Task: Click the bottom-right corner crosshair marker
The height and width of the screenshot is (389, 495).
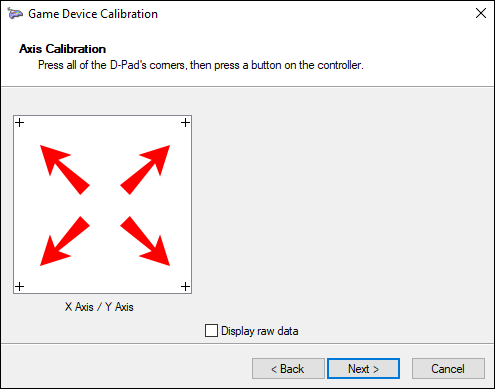Action: click(x=186, y=286)
